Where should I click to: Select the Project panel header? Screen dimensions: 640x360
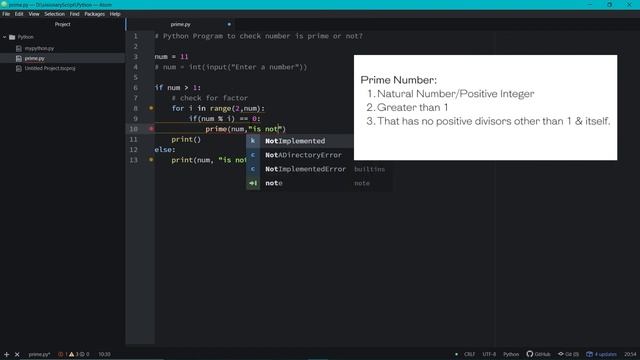pos(62,24)
